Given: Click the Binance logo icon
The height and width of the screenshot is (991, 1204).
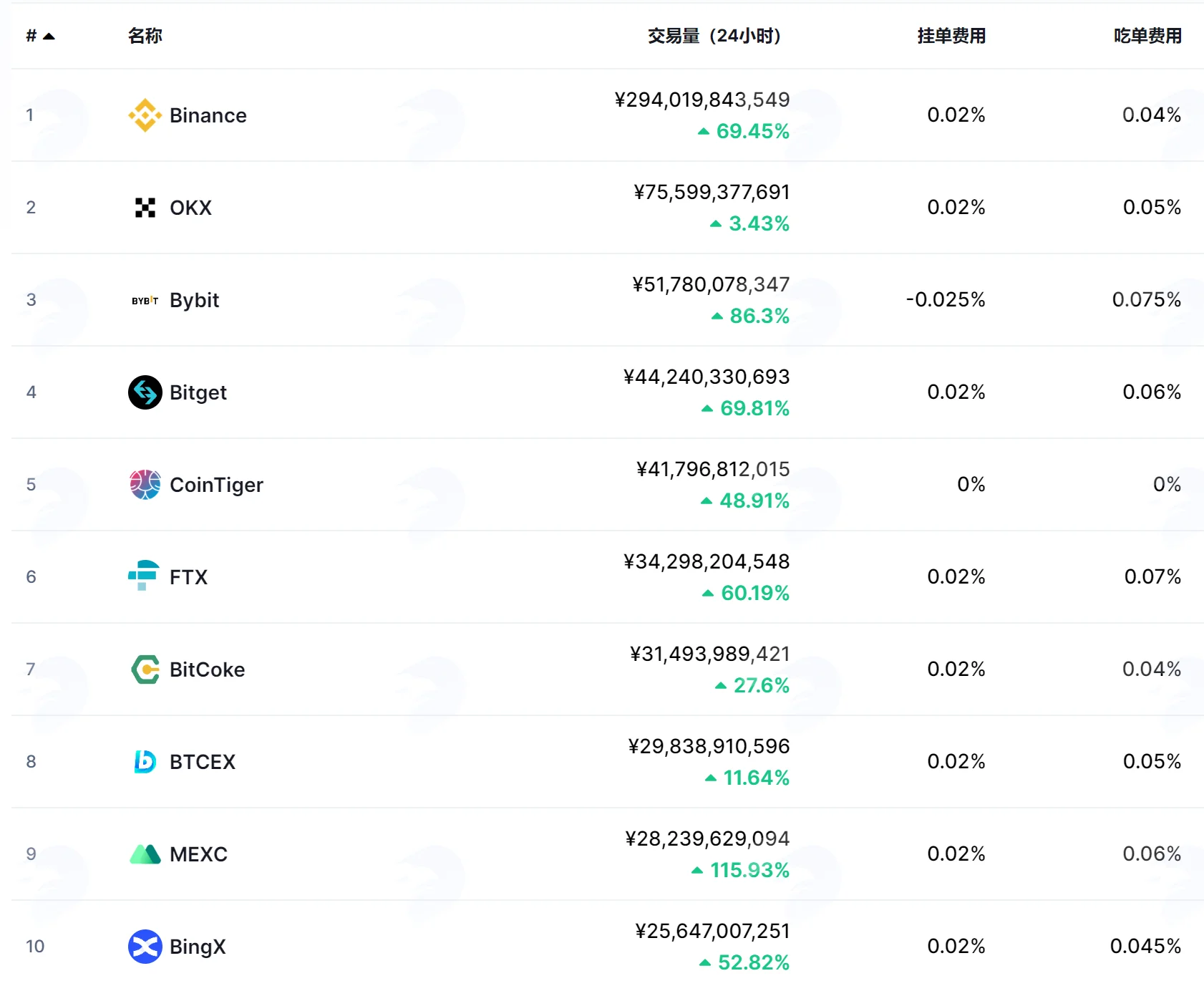Looking at the screenshot, I should point(145,115).
